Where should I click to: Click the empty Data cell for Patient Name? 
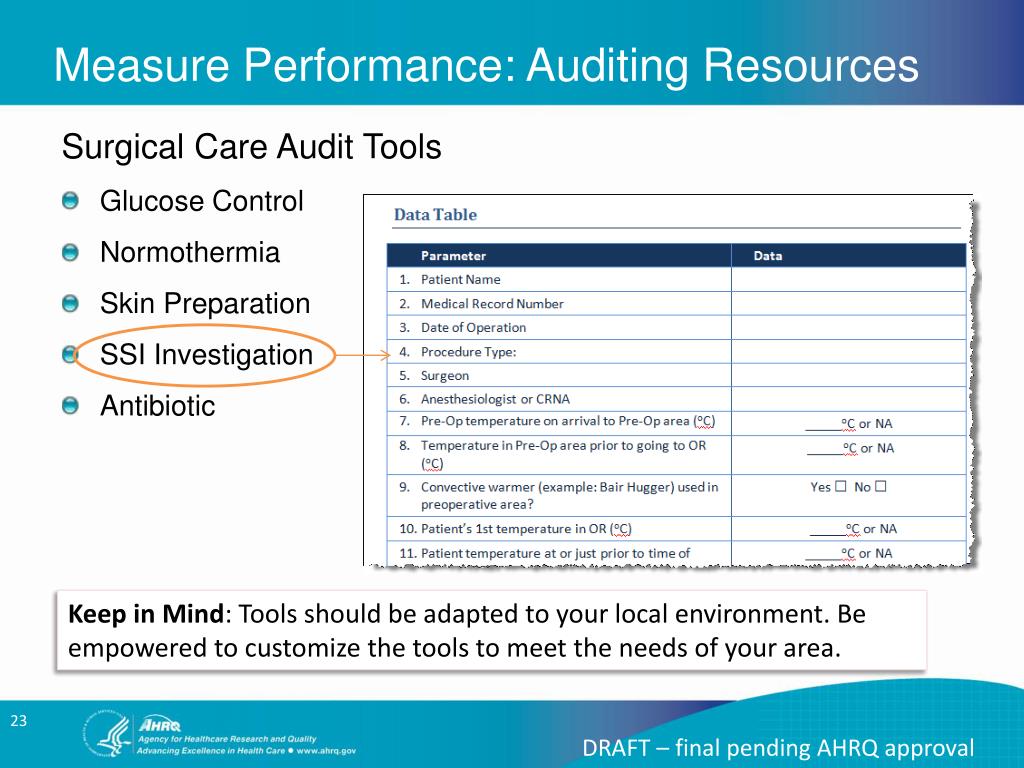tap(849, 280)
